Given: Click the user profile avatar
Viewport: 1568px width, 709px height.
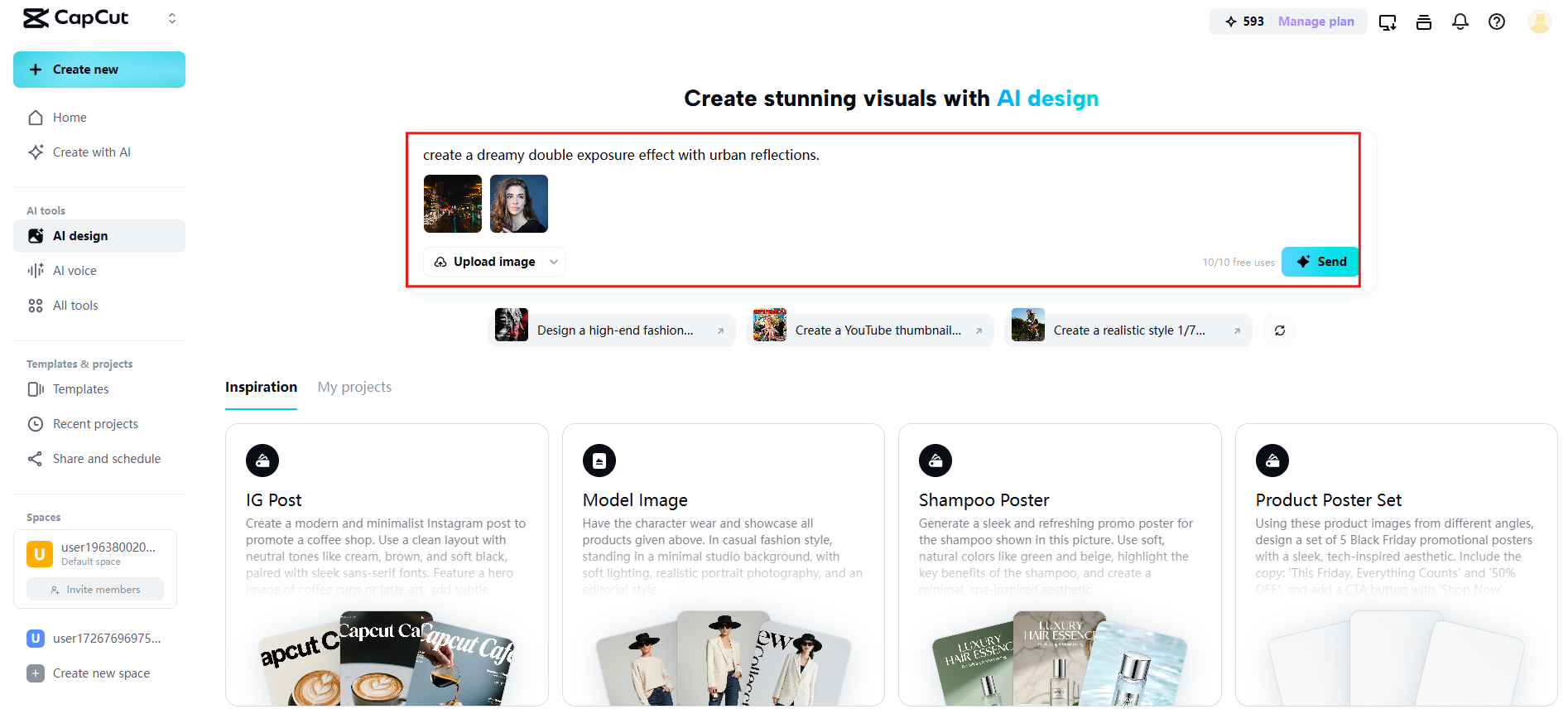Looking at the screenshot, I should click(x=1539, y=22).
